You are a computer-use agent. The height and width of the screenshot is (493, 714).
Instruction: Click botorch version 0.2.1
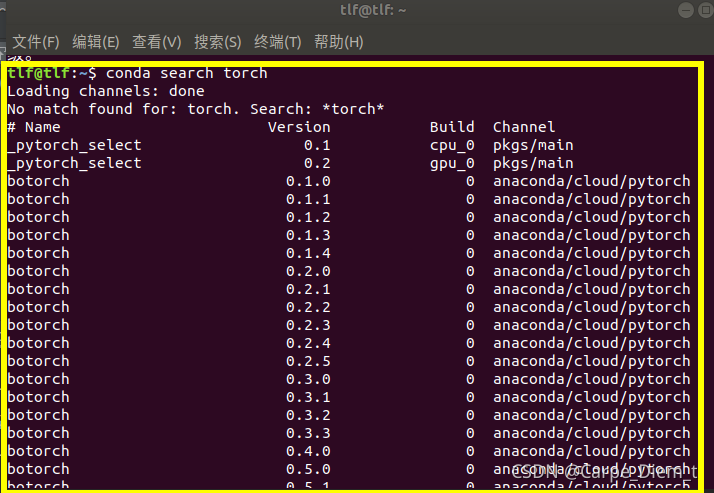point(308,289)
